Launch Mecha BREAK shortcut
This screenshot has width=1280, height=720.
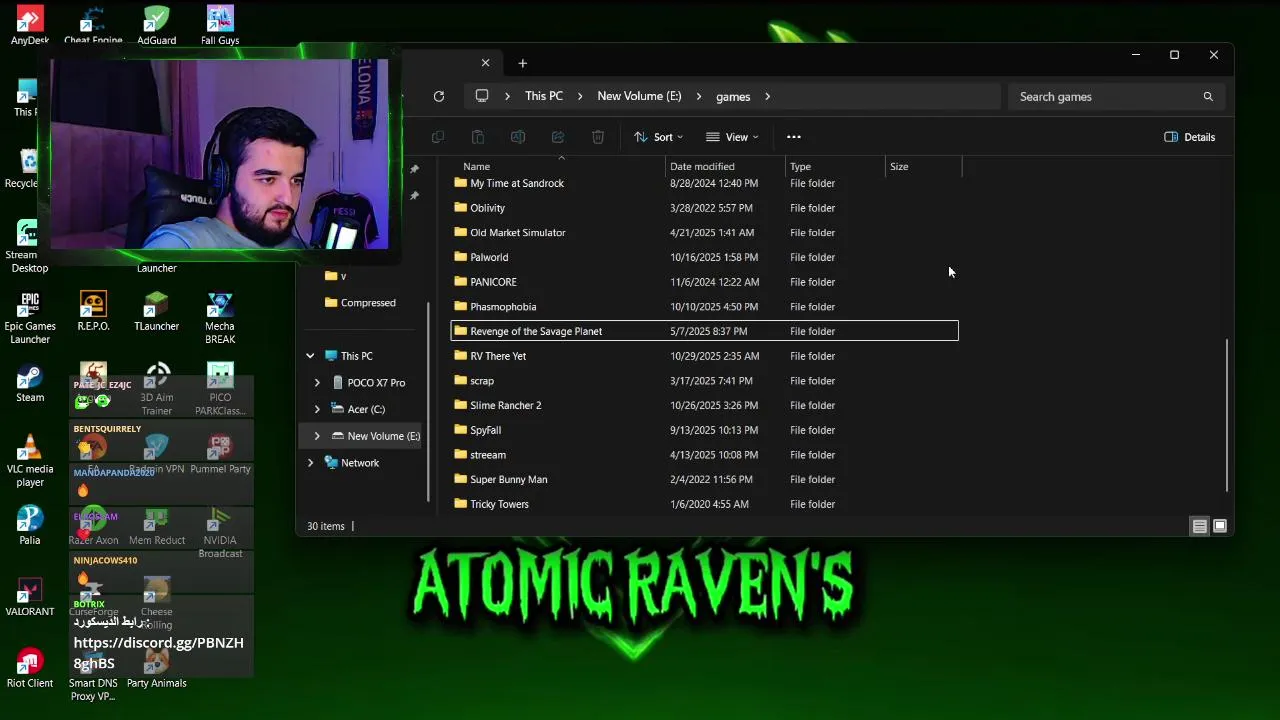[x=220, y=318]
